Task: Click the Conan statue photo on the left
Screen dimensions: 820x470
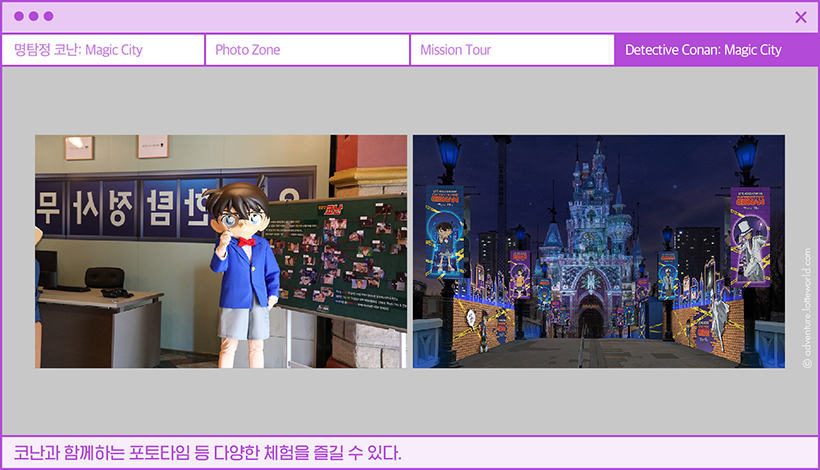Action: point(221,251)
